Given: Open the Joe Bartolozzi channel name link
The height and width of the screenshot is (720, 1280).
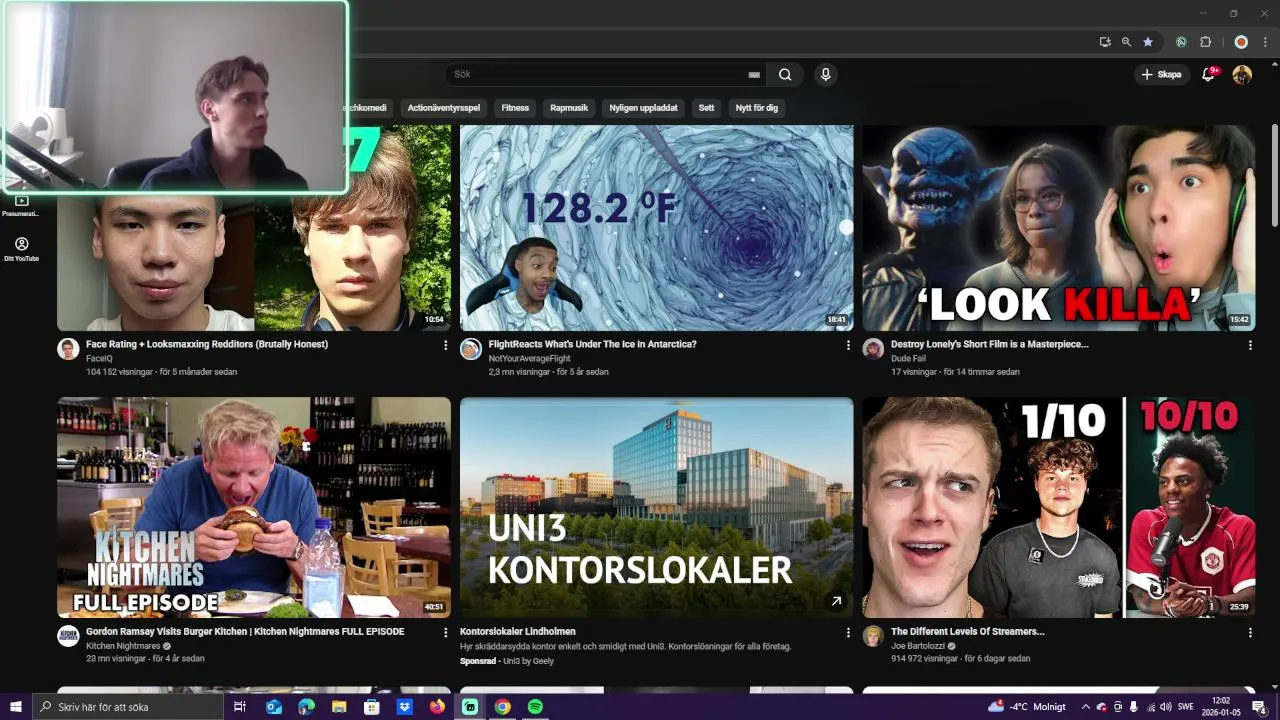Looking at the screenshot, I should [x=917, y=646].
